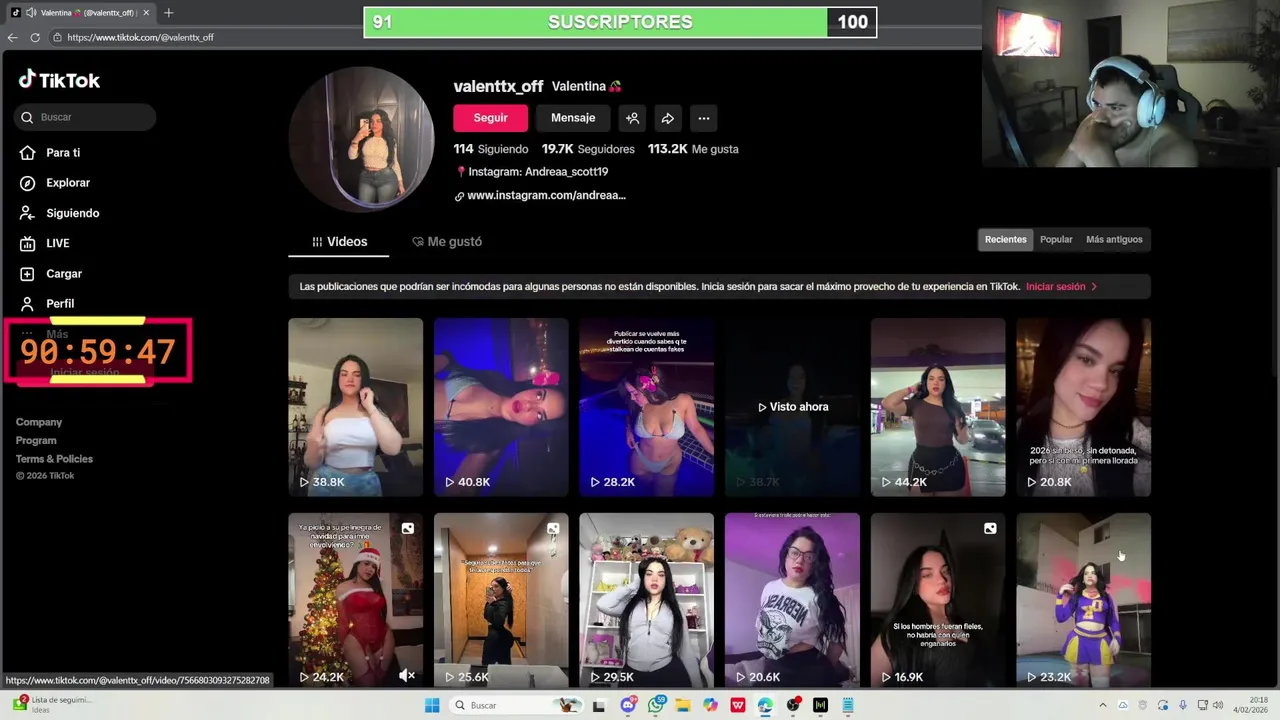
Task: Open the TikTok logo home link
Action: (59, 80)
